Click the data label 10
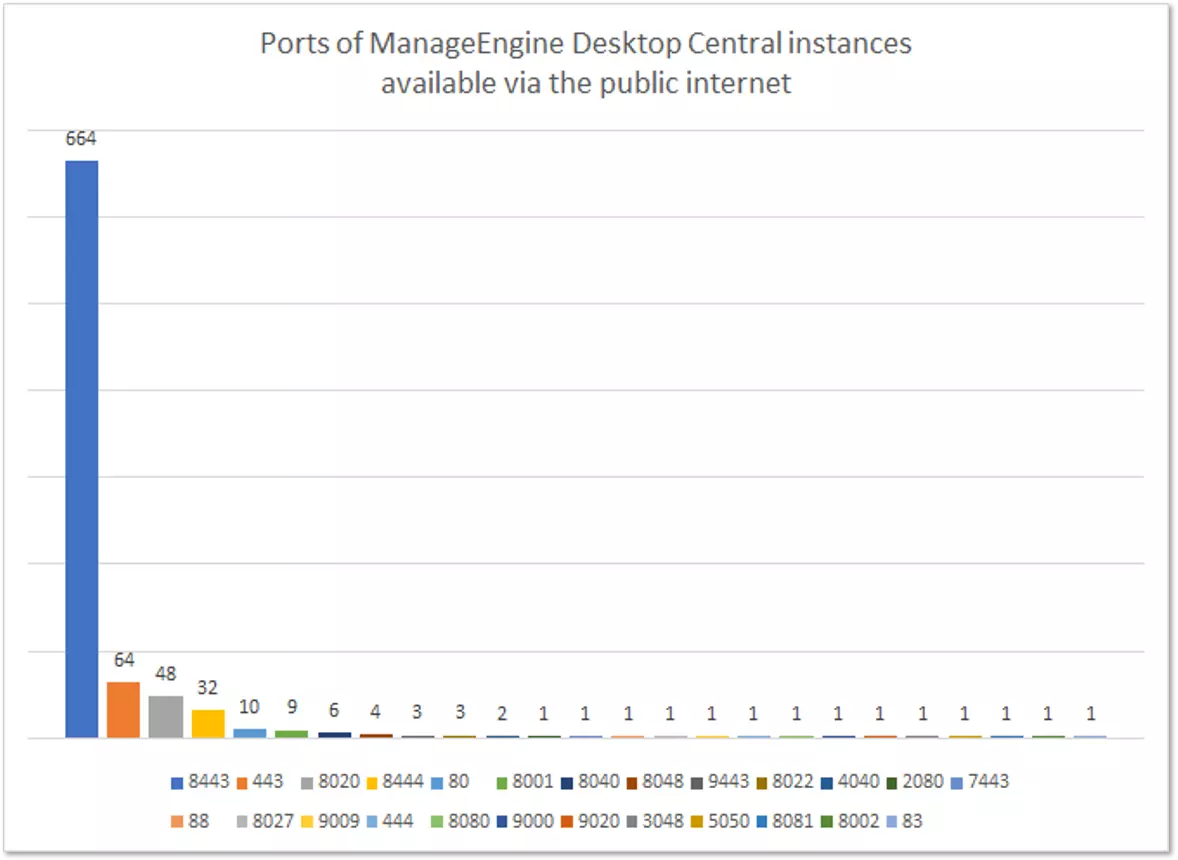The image size is (1178, 860). tap(249, 707)
